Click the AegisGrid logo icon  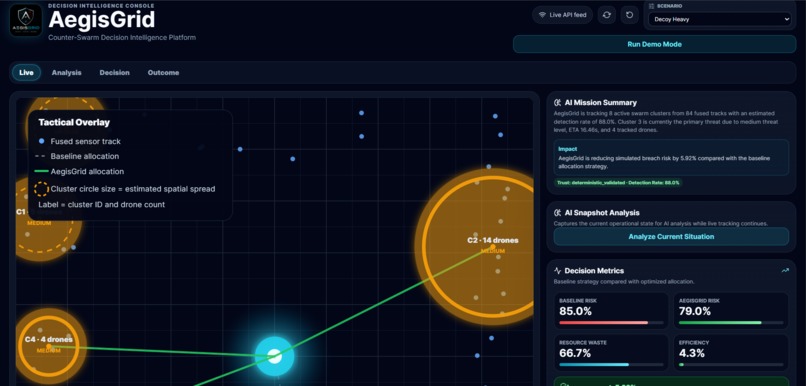pos(26,21)
